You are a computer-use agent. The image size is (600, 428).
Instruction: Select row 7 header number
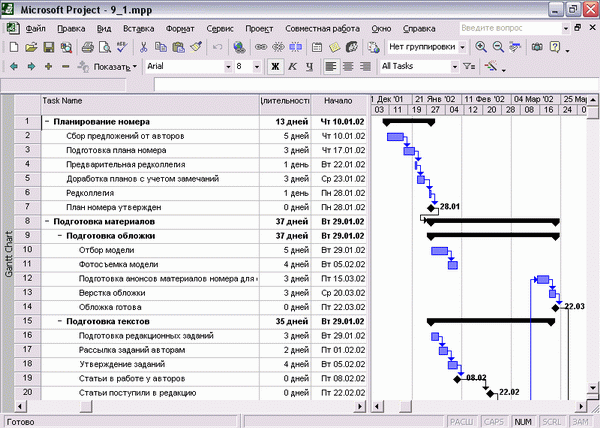pyautogui.click(x=27, y=207)
